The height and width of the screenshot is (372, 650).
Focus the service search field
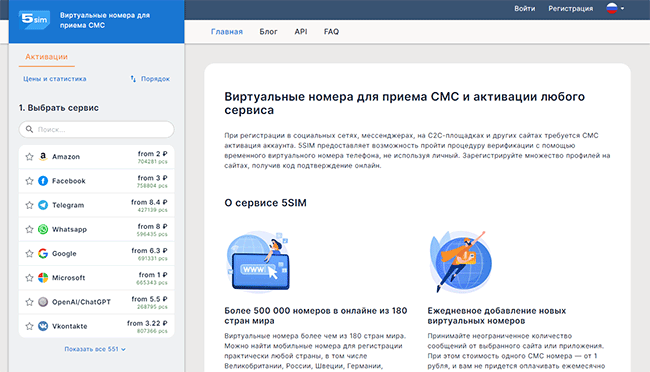(x=97, y=129)
